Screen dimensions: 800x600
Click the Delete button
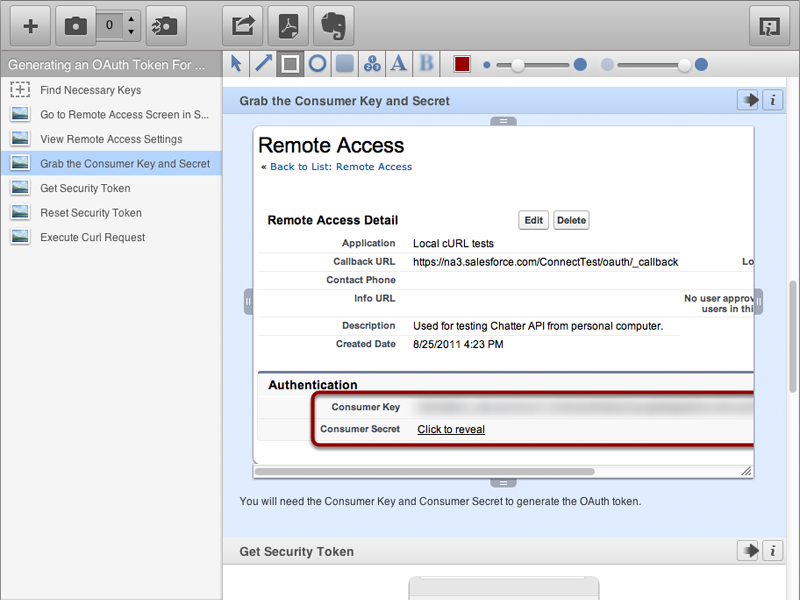tap(571, 220)
